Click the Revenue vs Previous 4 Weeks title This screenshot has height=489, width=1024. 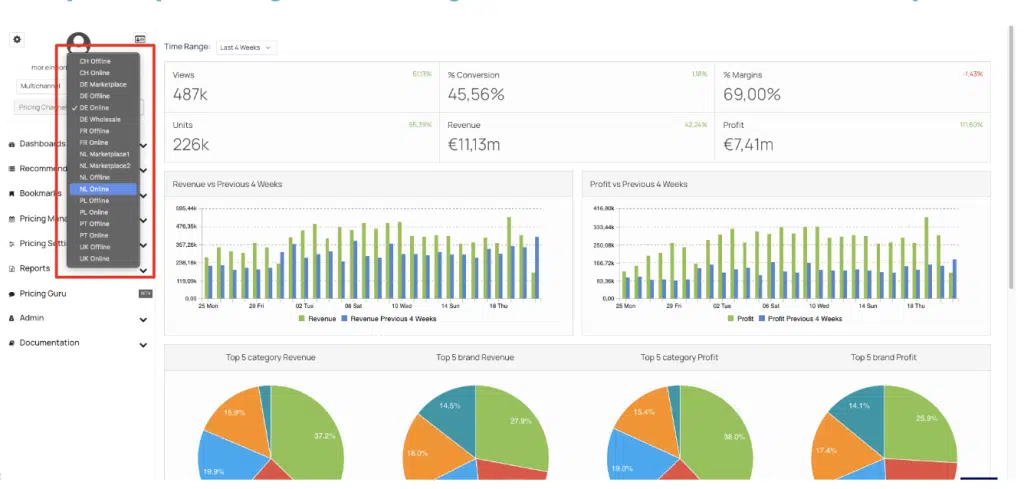coord(227,184)
